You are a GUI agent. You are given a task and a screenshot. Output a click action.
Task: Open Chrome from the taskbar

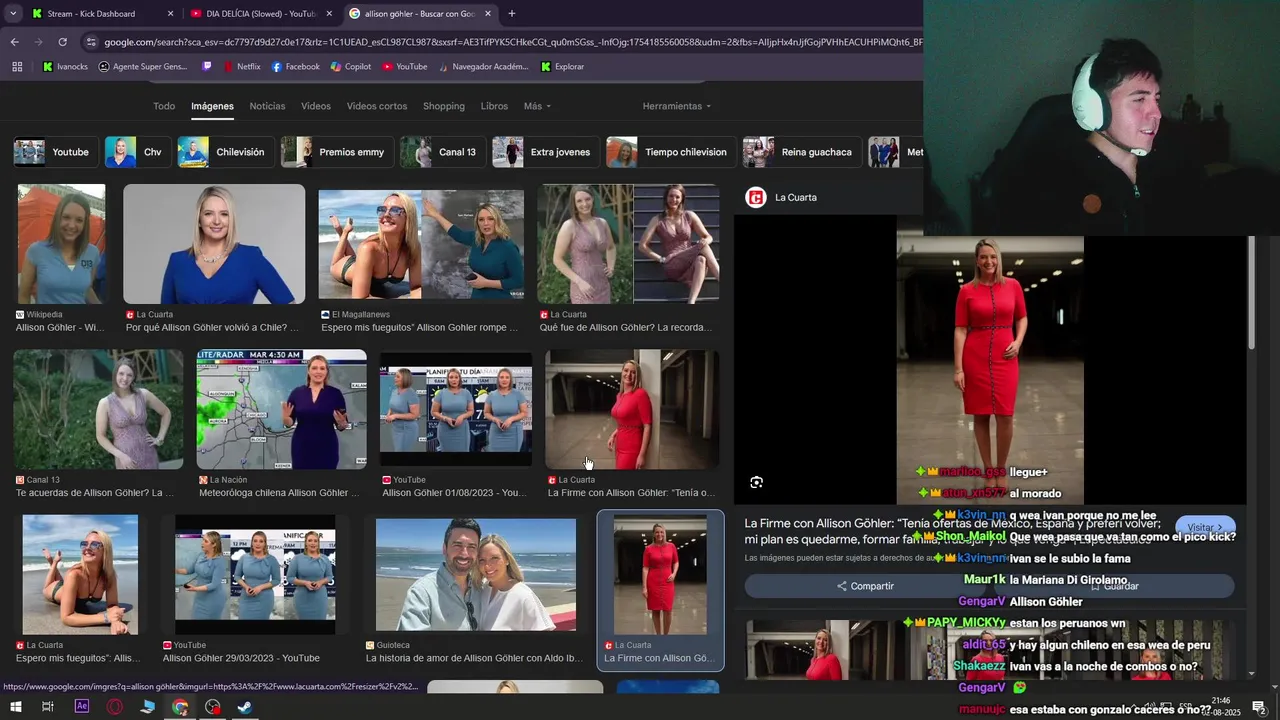click(180, 707)
